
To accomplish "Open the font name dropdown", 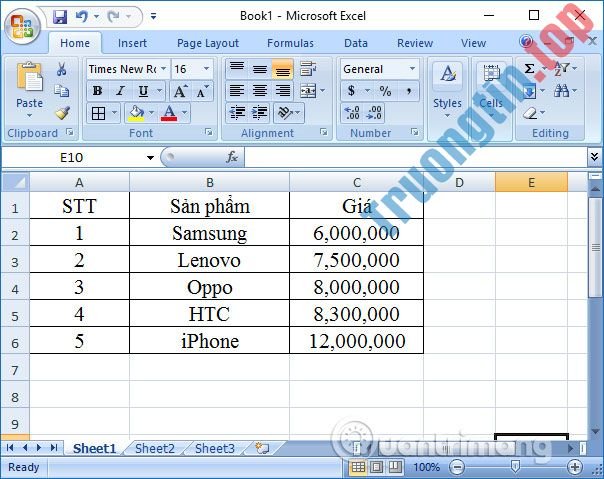I will (164, 69).
